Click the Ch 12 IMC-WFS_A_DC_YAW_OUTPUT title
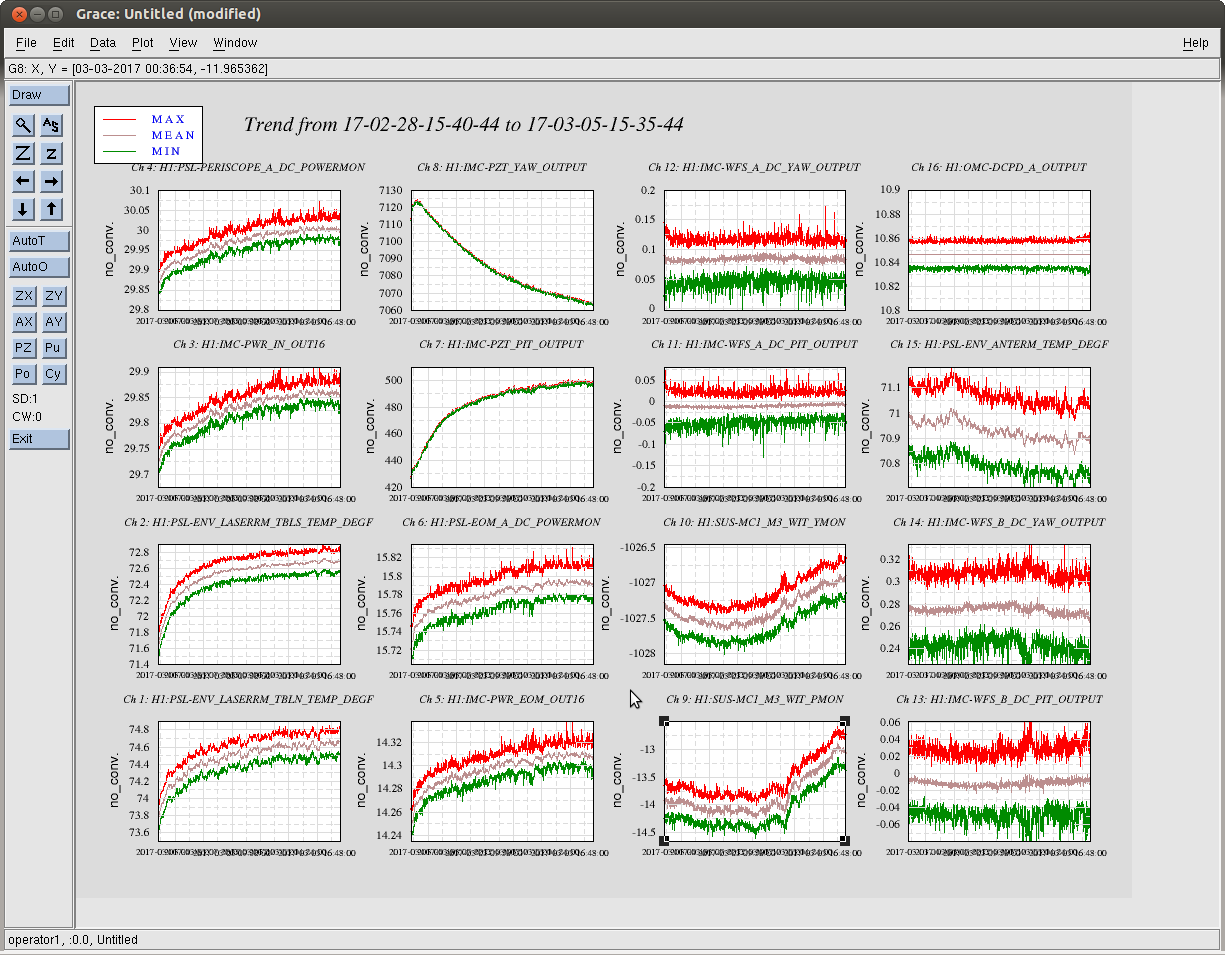Image resolution: width=1225 pixels, height=955 pixels. pos(754,167)
